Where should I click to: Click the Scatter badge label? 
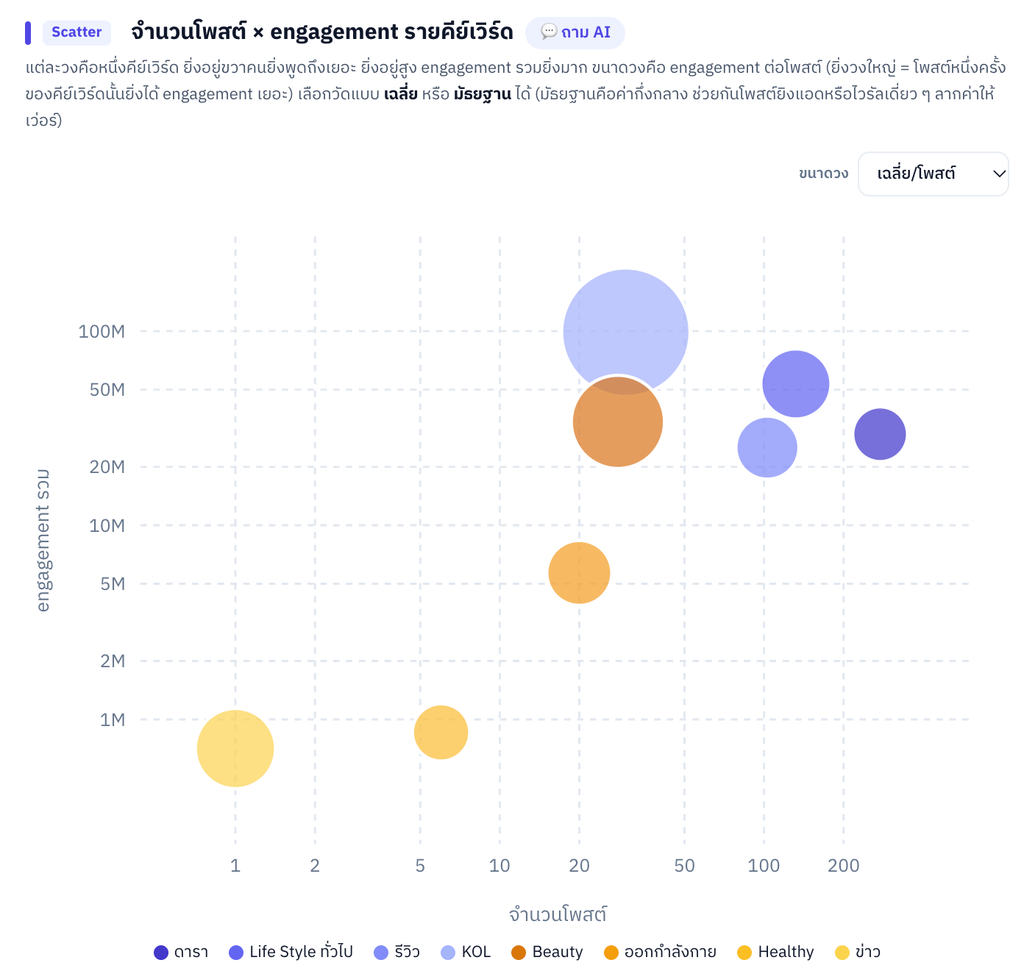tap(76, 32)
